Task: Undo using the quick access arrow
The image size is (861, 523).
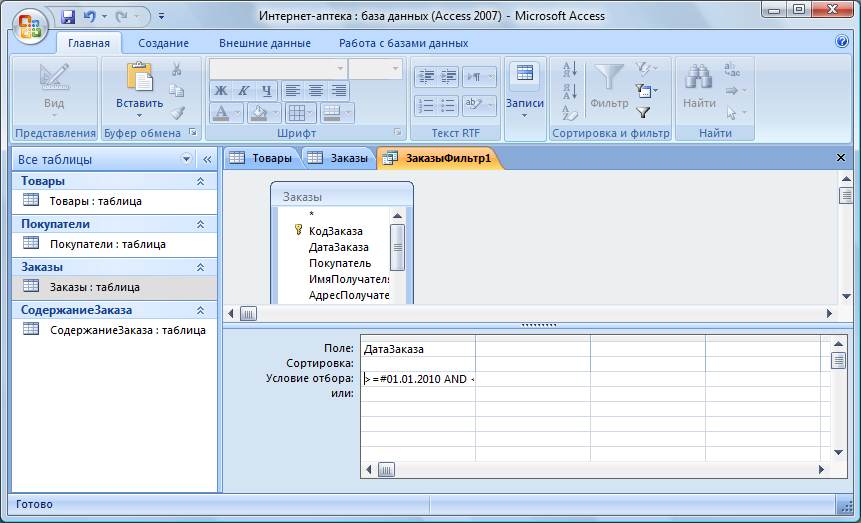Action: tap(90, 16)
